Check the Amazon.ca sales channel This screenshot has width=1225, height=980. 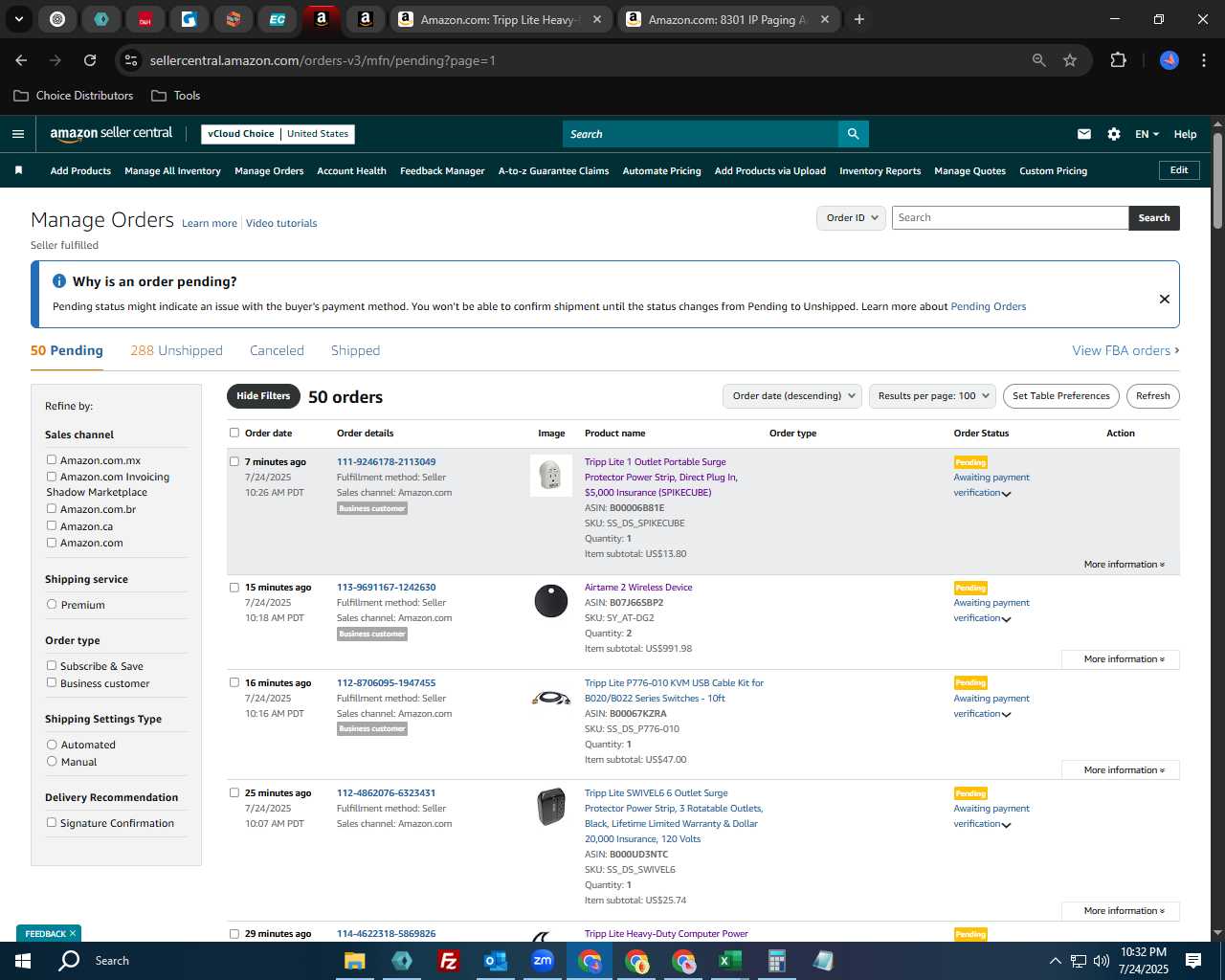(x=52, y=526)
